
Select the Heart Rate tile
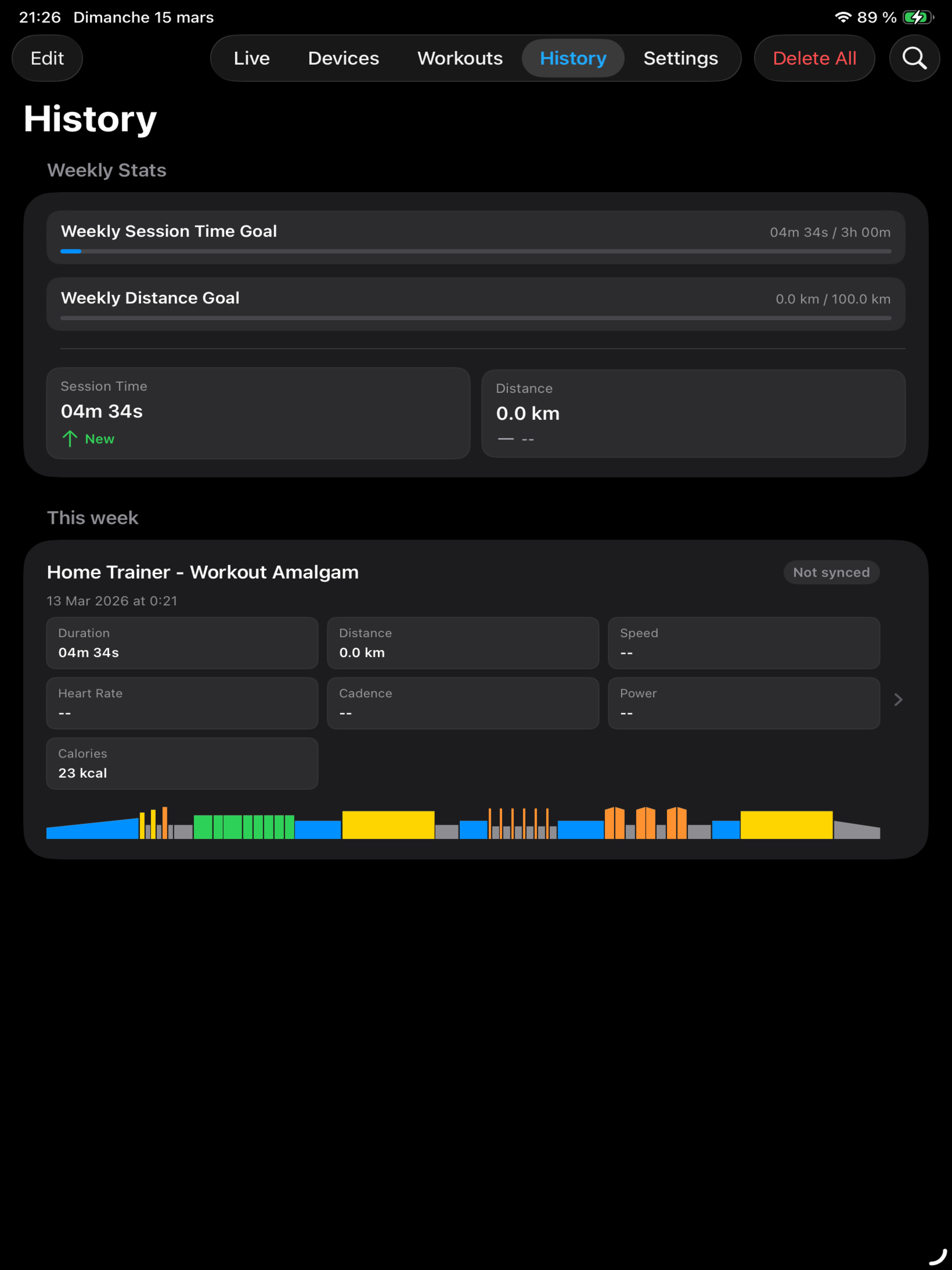click(182, 703)
